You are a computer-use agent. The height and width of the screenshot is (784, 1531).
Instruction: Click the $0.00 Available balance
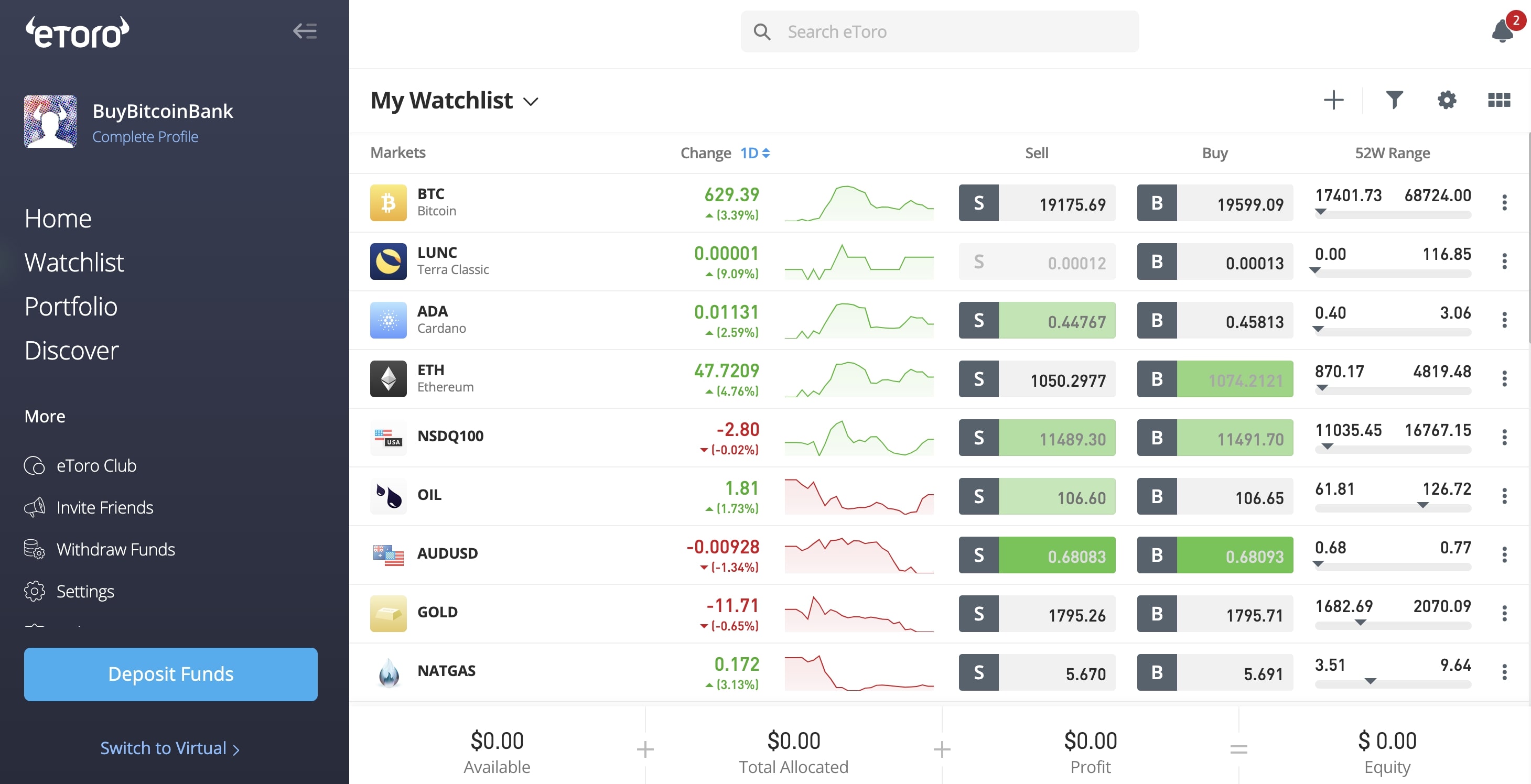pyautogui.click(x=497, y=741)
